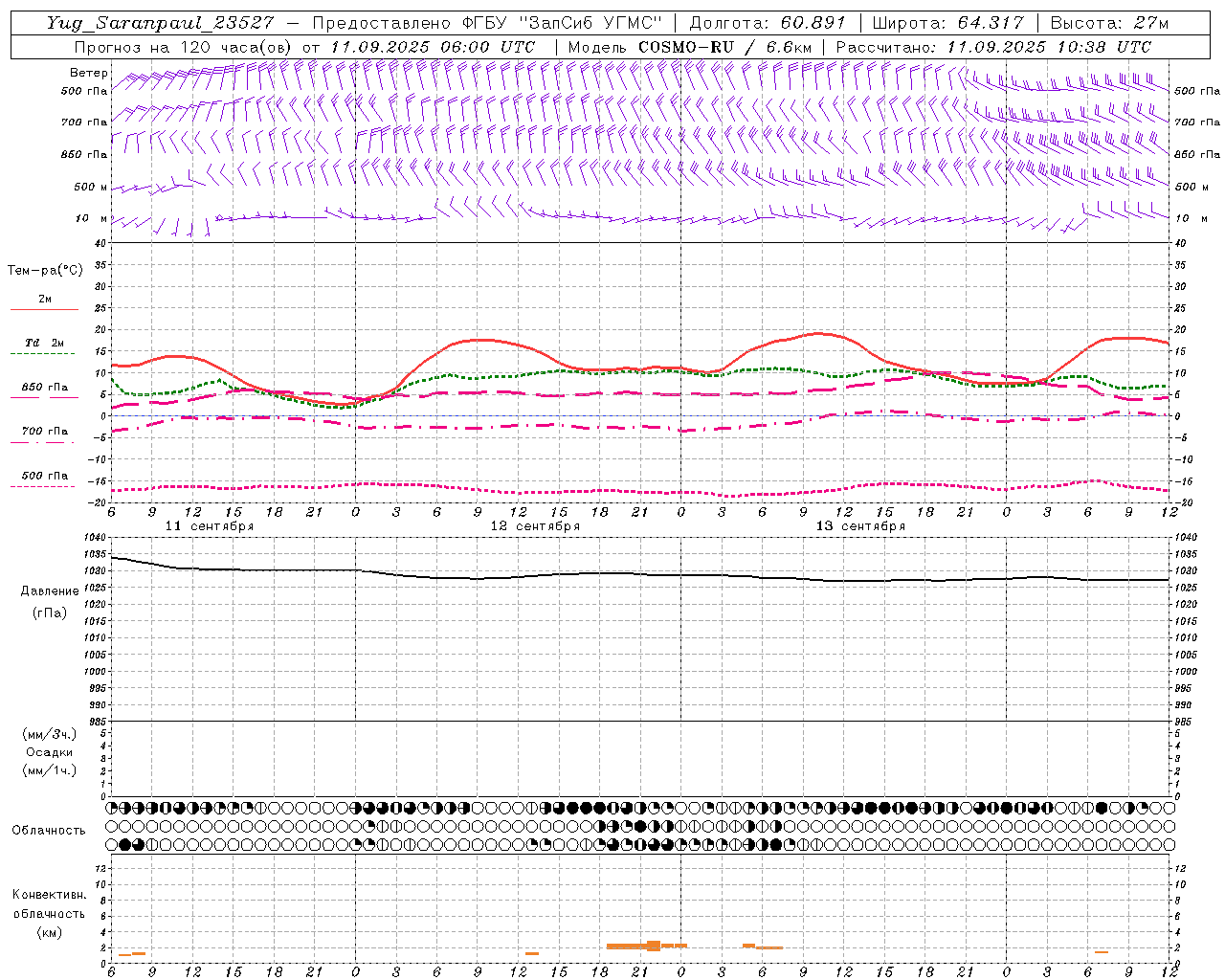Screen dimensions: 1225x980
Task: Click the 850 гПа temperature legend entry
Action: coord(45,388)
